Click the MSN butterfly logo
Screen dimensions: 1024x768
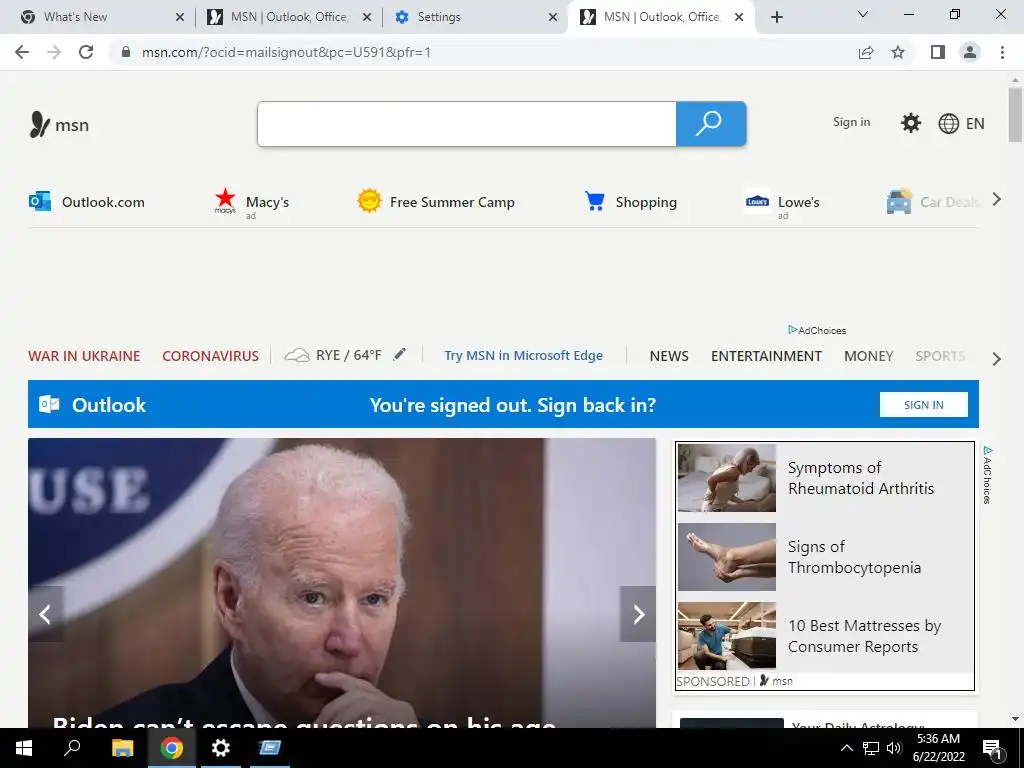click(x=59, y=124)
